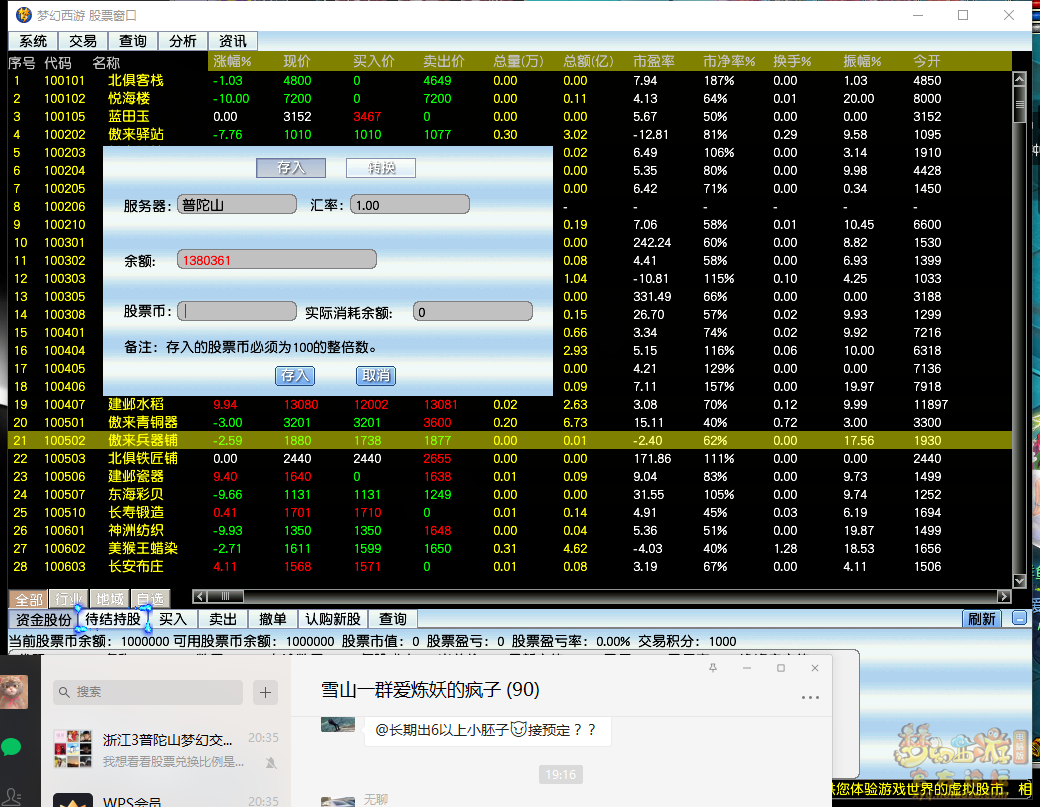The width and height of the screenshot is (1040, 807).
Task: Cancel the deposit dialog with 取消
Action: coord(376,376)
